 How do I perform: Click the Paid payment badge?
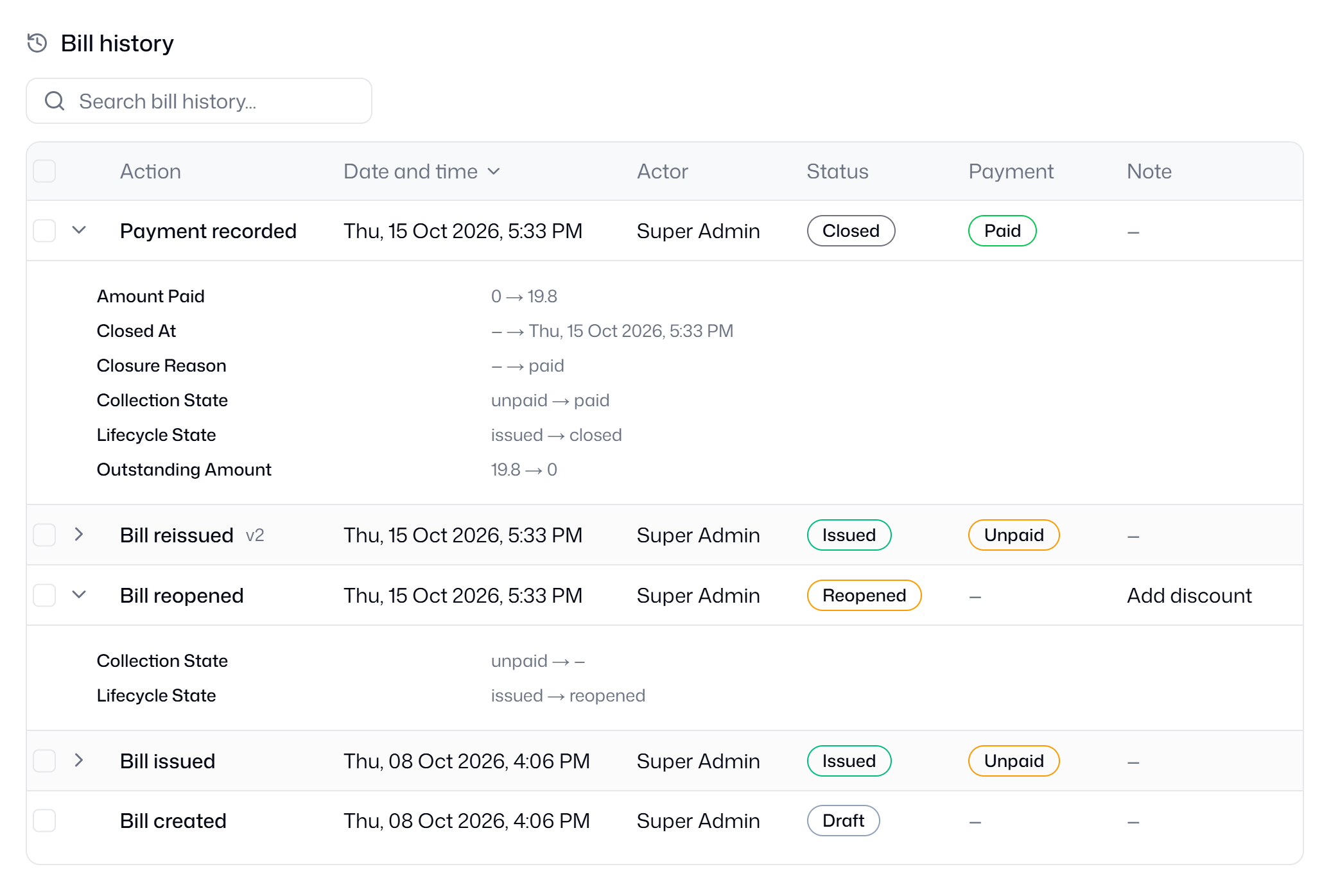click(x=1002, y=230)
